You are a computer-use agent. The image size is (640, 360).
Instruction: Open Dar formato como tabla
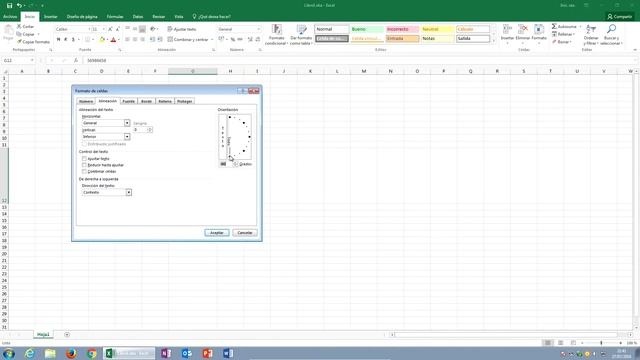[301, 35]
